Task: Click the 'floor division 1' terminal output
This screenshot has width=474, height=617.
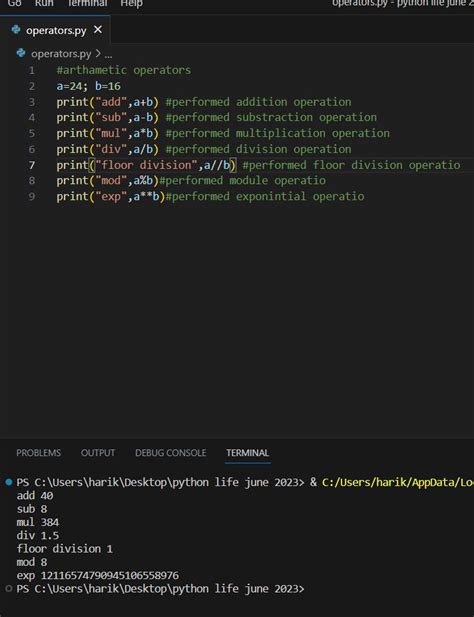Action: coord(65,549)
